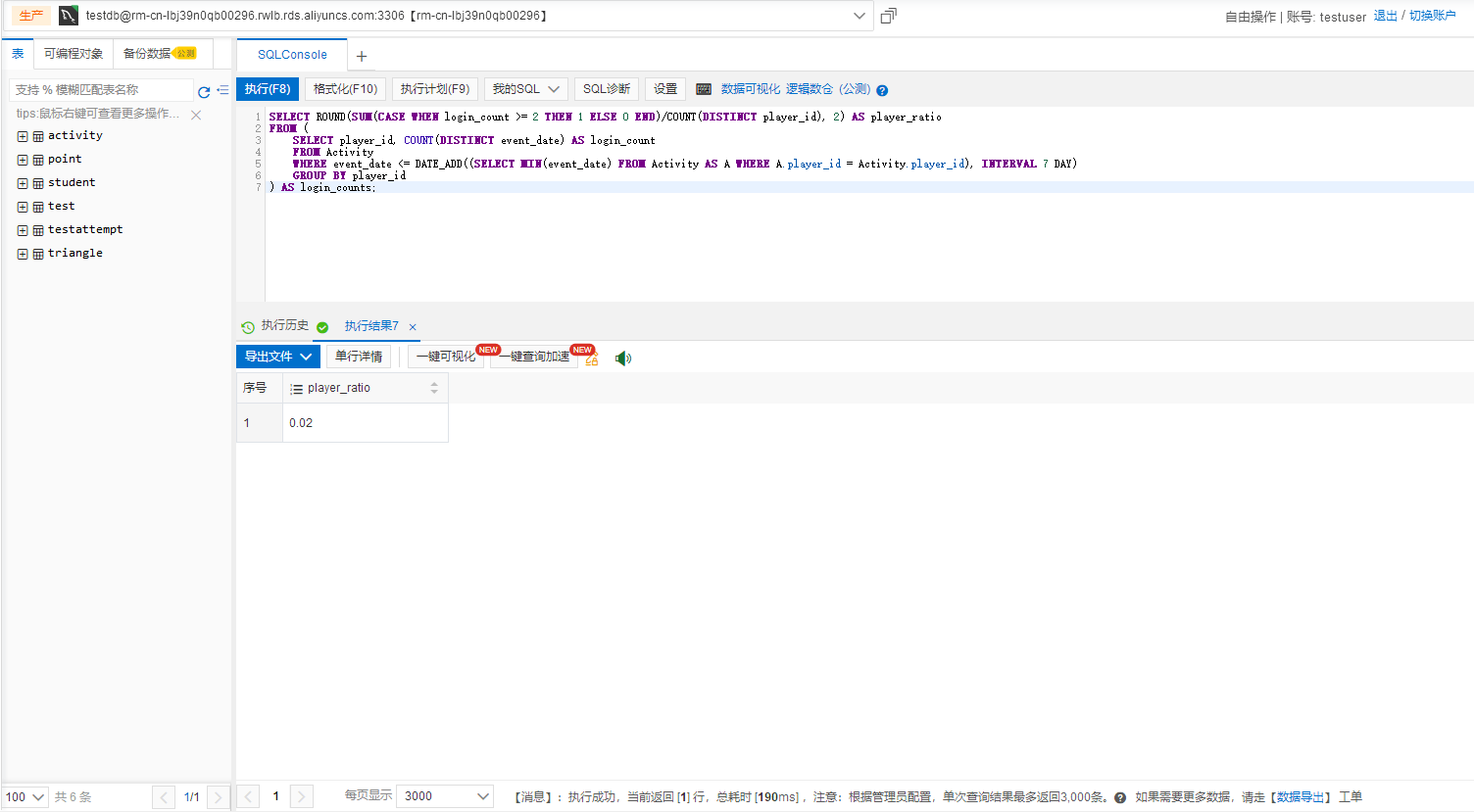Select the 执行结果7 tab

coord(371,326)
